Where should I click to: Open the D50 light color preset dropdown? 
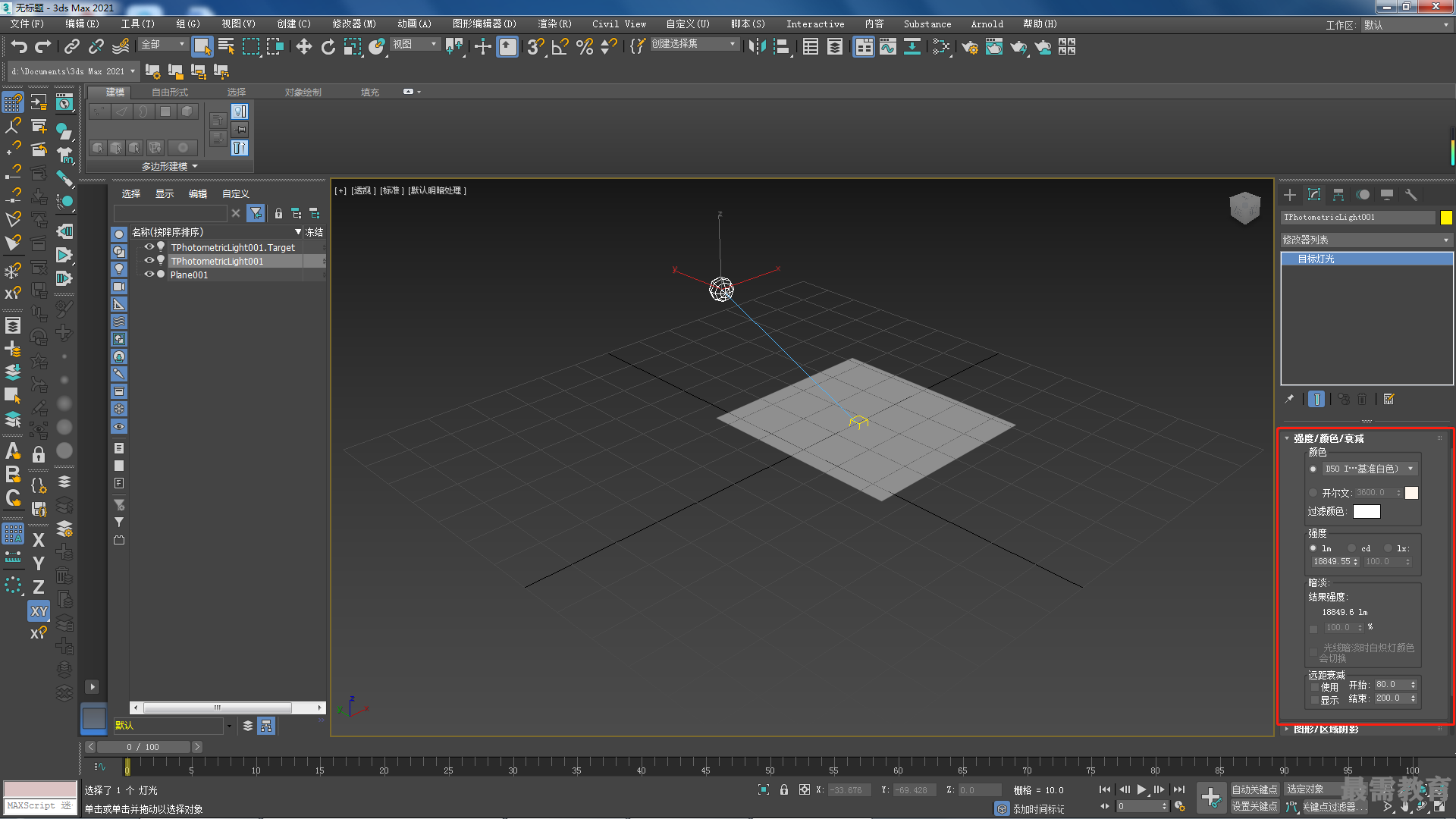pyautogui.click(x=1370, y=469)
